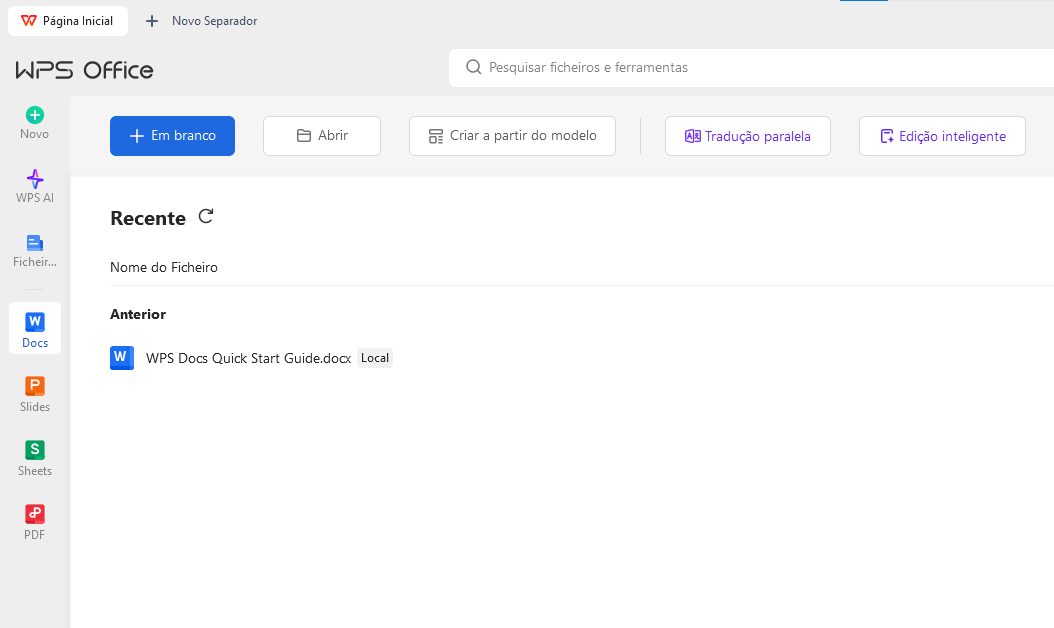Open the PDF section
The width and height of the screenshot is (1054, 628).
34,521
